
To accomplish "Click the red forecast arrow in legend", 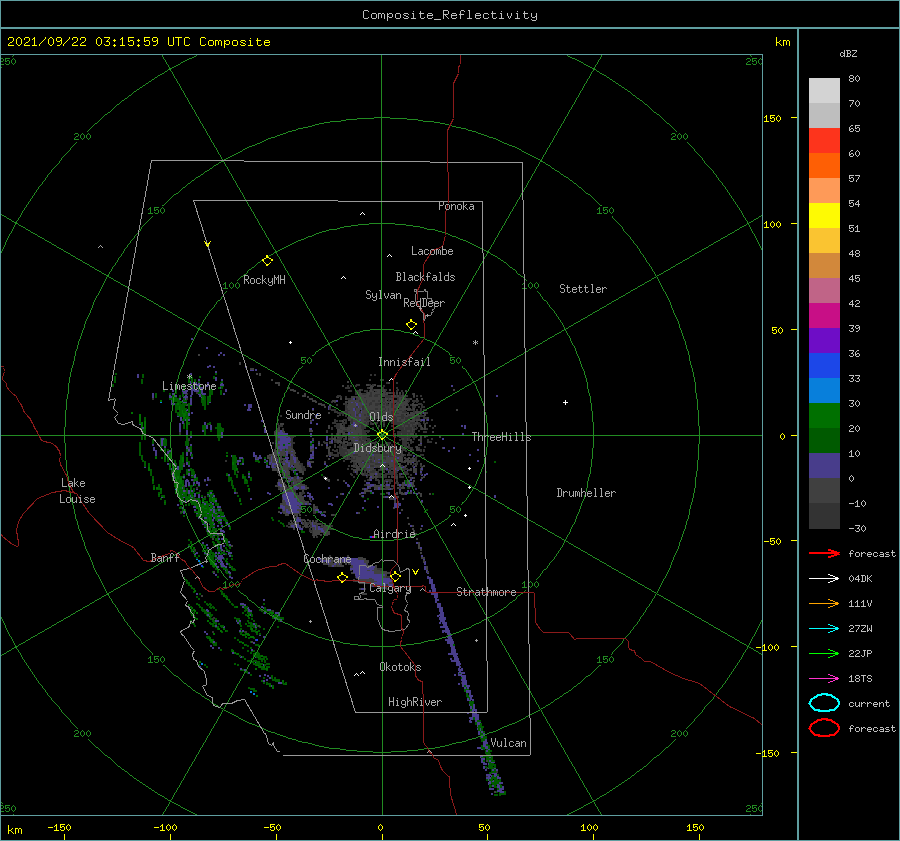I will pyautogui.click(x=824, y=553).
